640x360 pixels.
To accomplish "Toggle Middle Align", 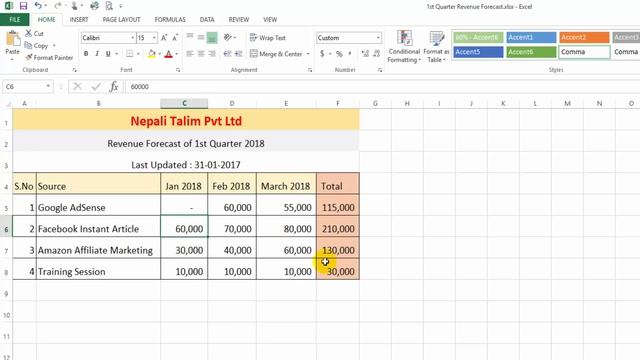I will click(x=201, y=38).
